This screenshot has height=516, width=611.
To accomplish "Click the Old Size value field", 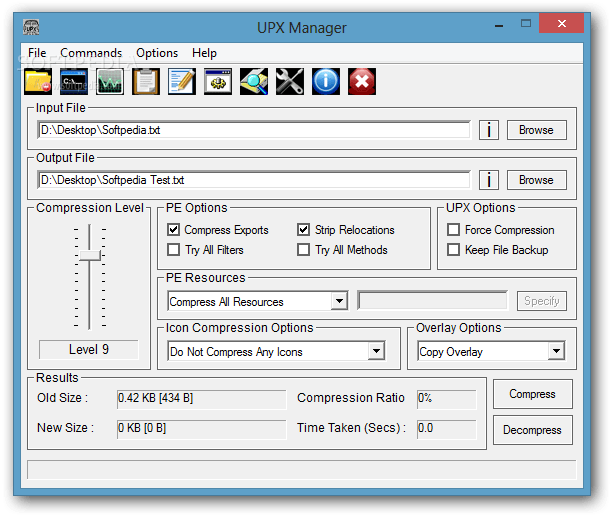I will tap(201, 398).
